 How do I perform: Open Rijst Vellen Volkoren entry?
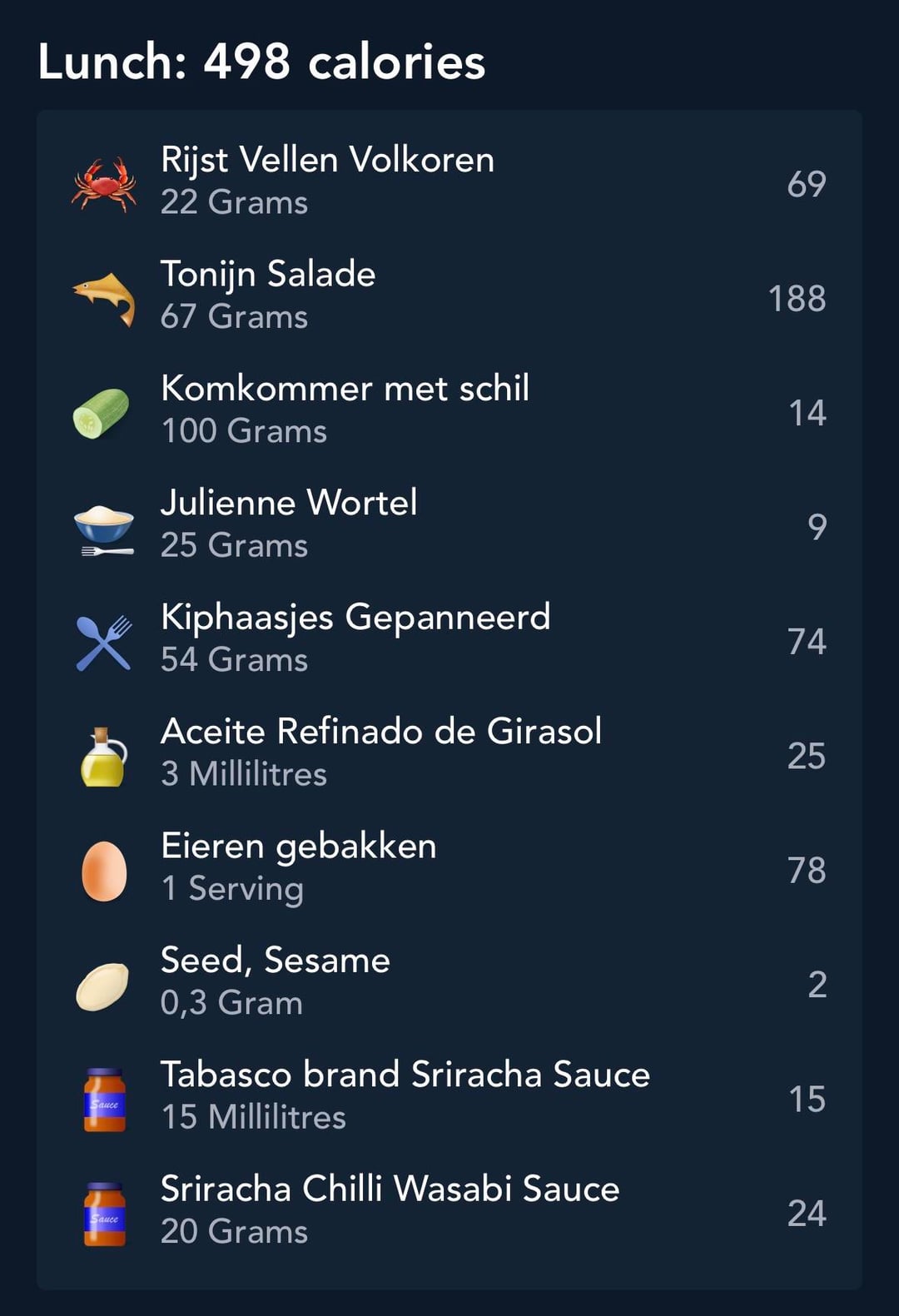click(327, 160)
